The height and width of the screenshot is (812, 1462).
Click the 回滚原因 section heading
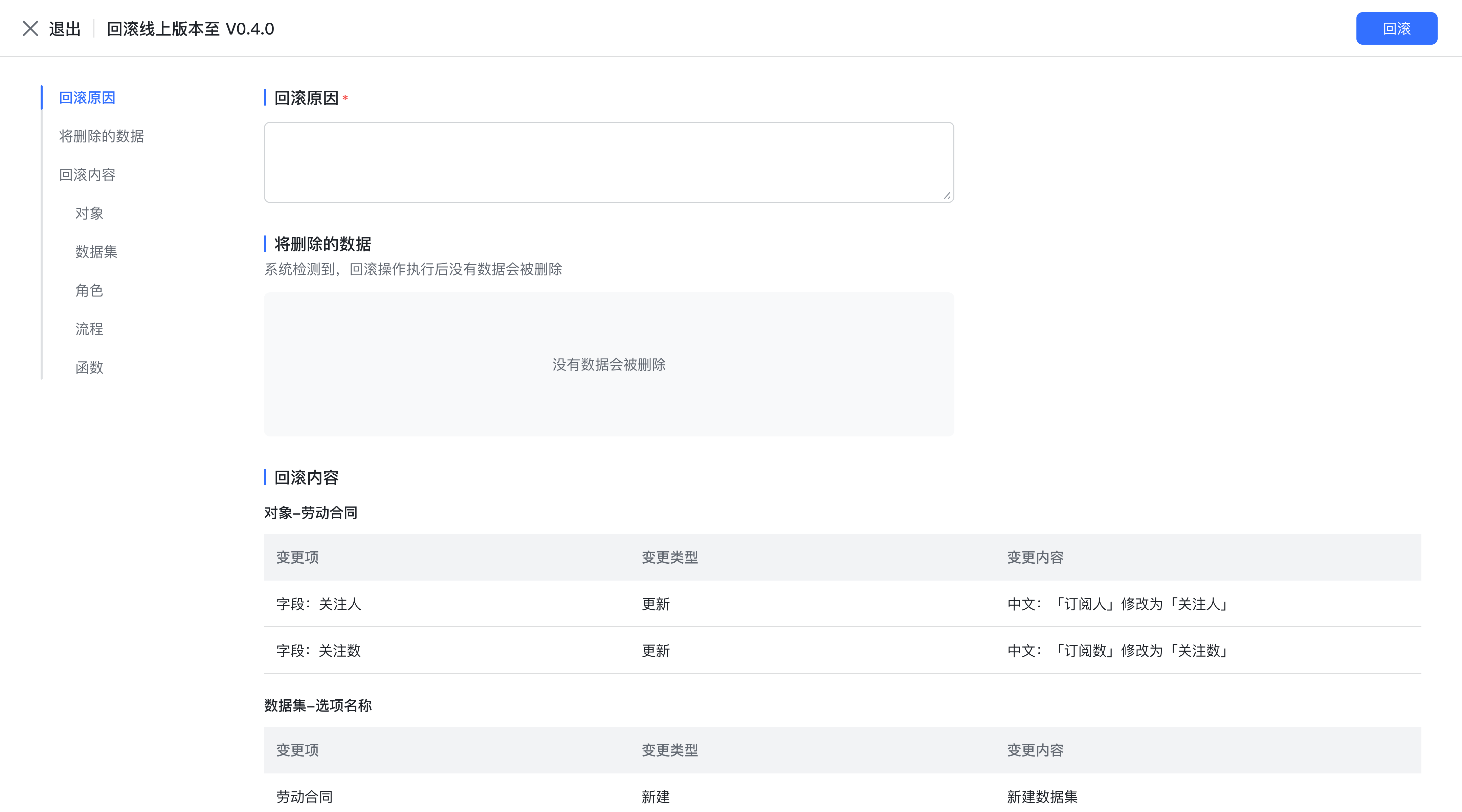click(307, 98)
